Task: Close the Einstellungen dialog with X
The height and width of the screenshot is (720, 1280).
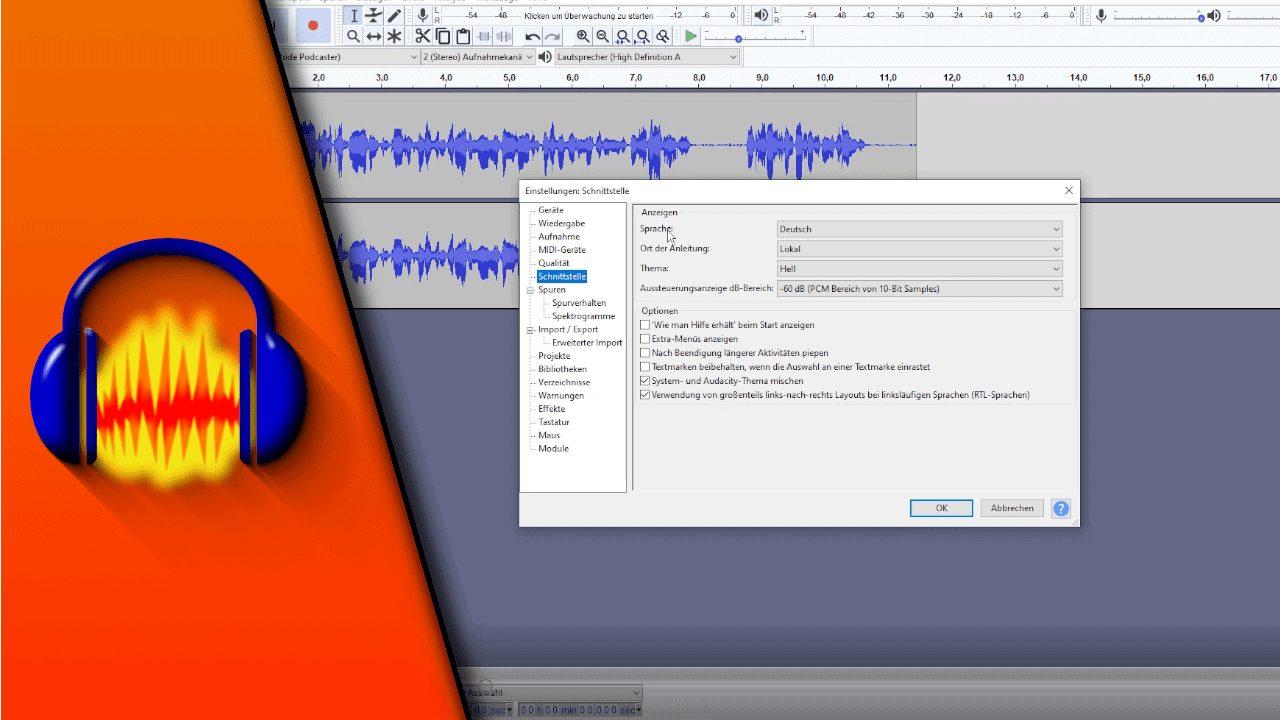Action: 1069,190
